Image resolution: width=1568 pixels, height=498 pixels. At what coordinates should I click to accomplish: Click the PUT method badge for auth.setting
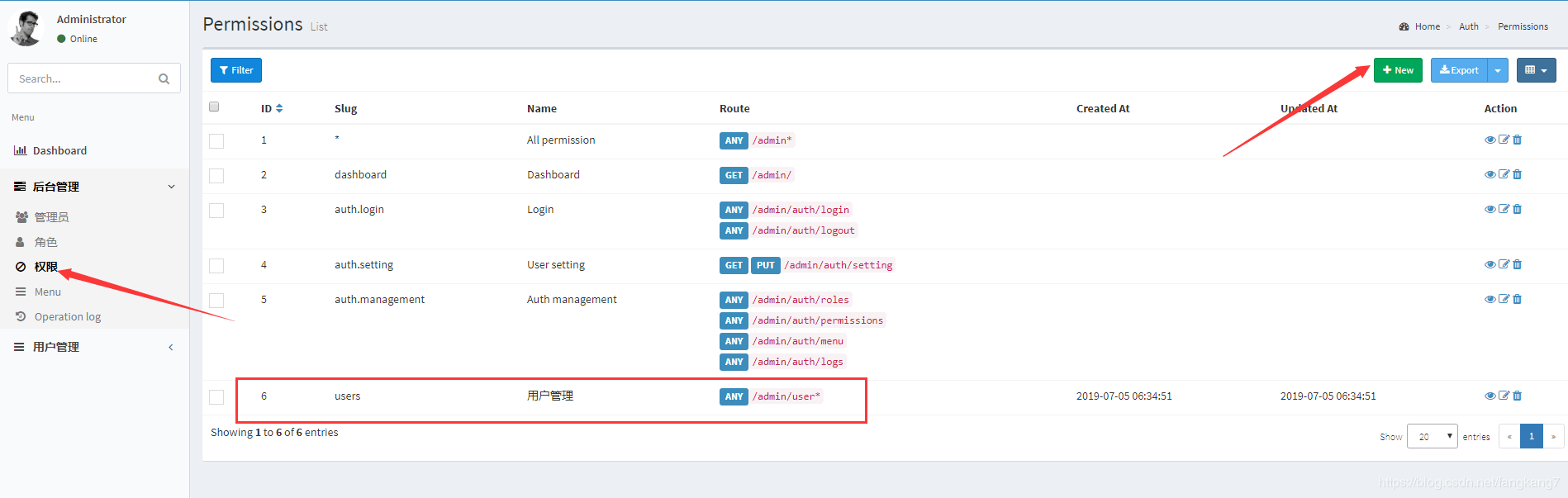pyautogui.click(x=766, y=265)
